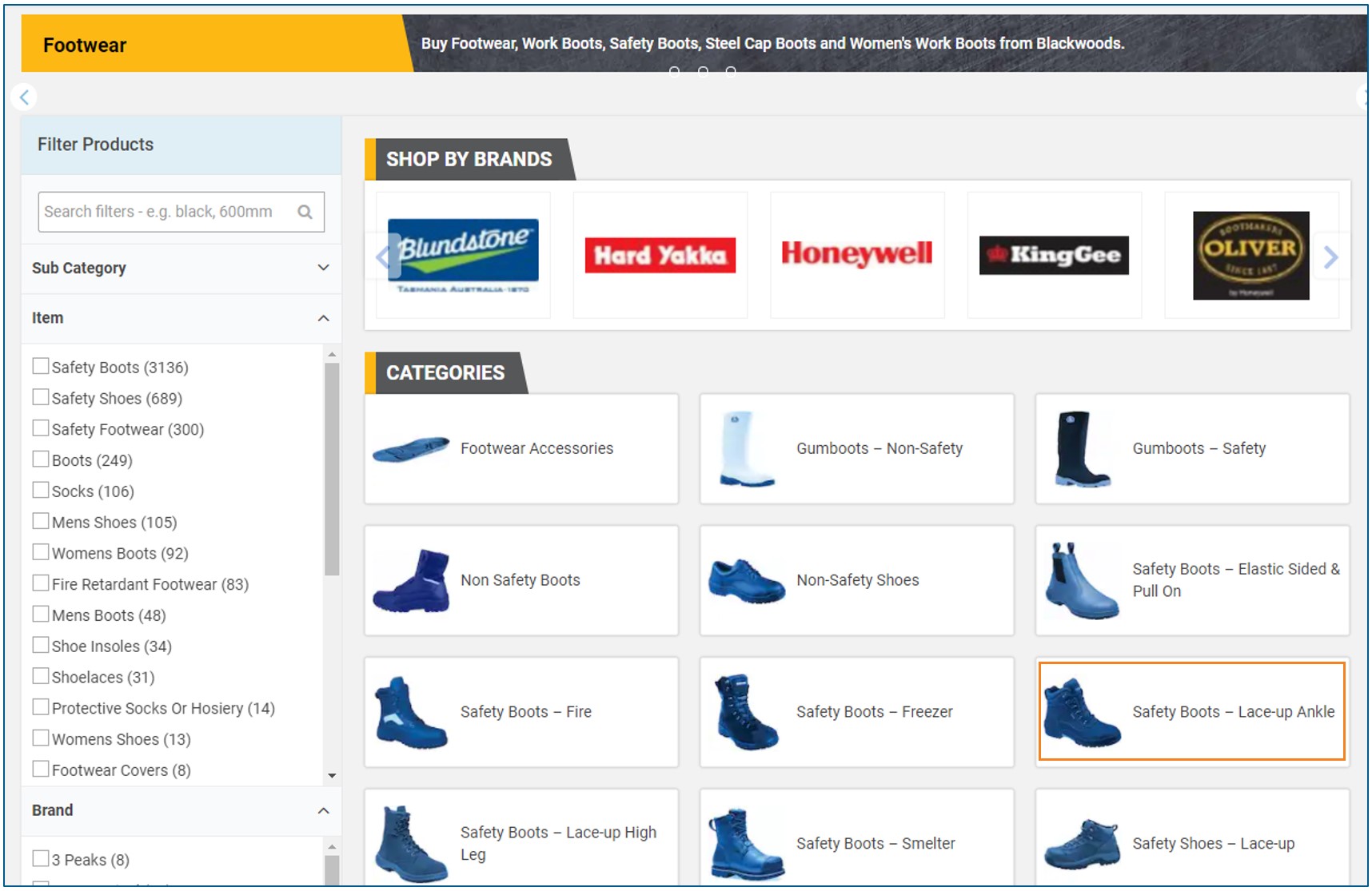Enable the Safety Boots filter checkbox
Image resolution: width=1372 pixels, height=891 pixels.
(41, 365)
